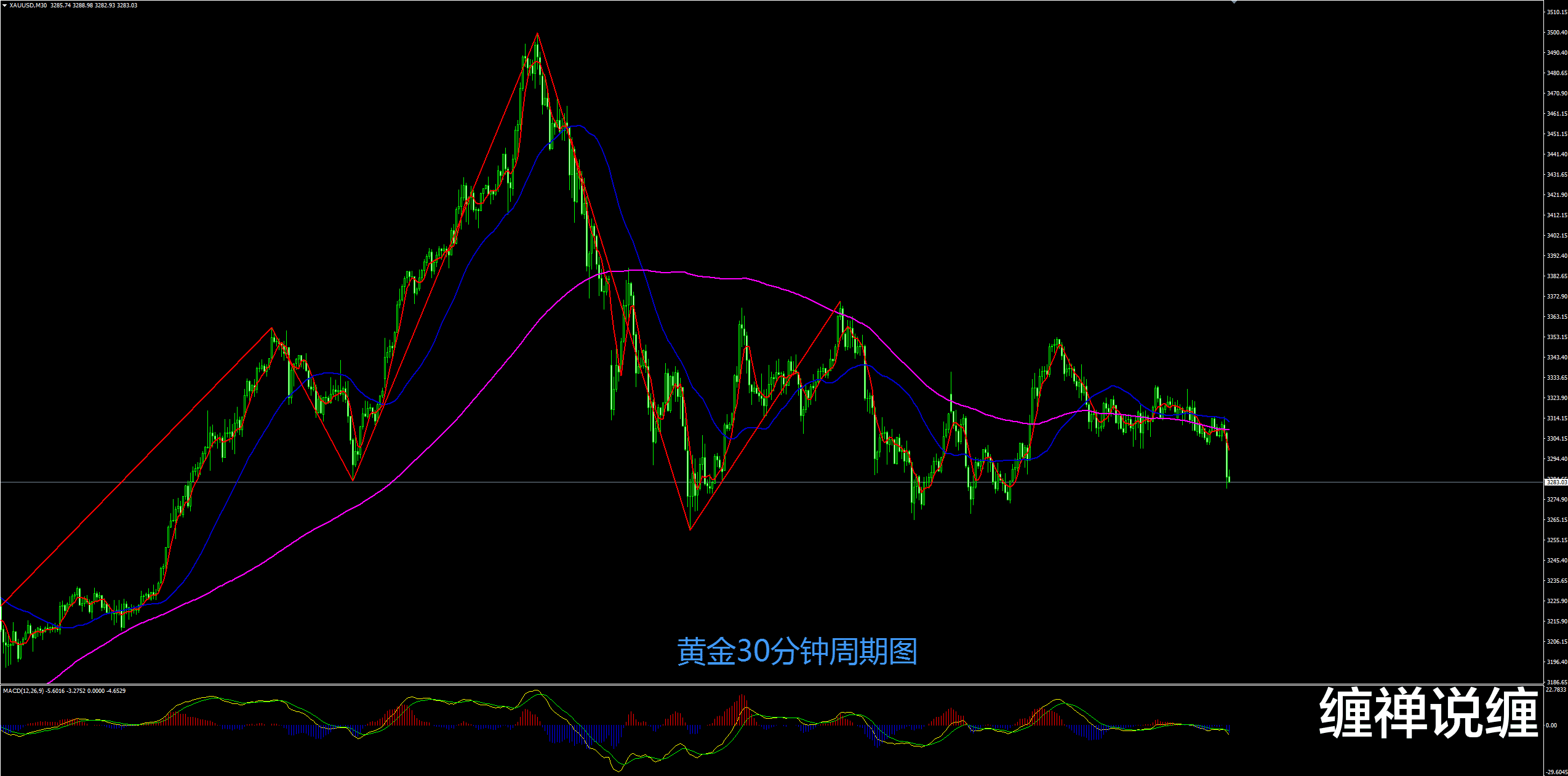Viewport: 1568px width, 776px height.
Task: Click the white 缠禅说缠 watermark text
Action: (x=1428, y=713)
